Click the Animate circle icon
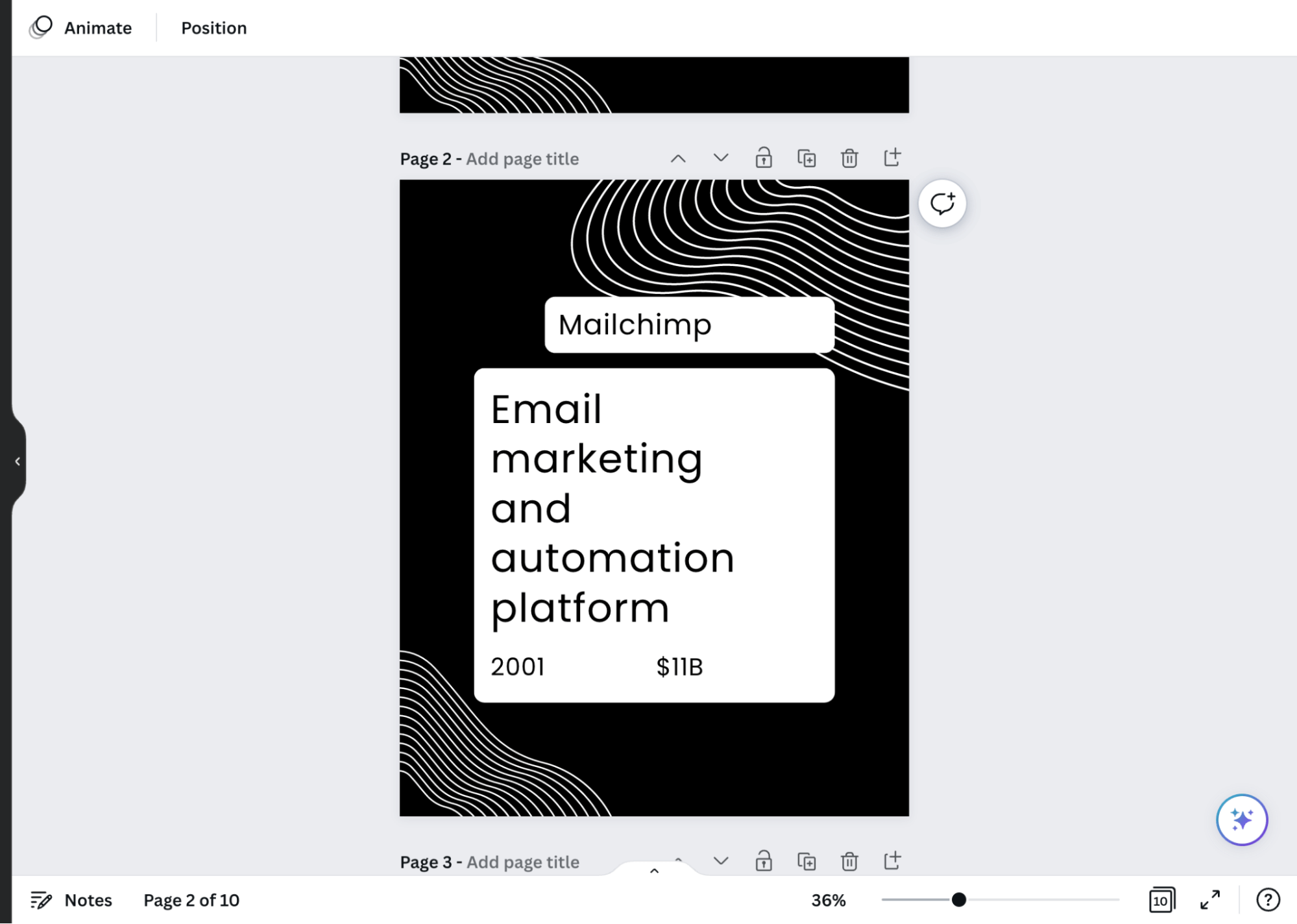Image resolution: width=1297 pixels, height=924 pixels. pos(41,27)
